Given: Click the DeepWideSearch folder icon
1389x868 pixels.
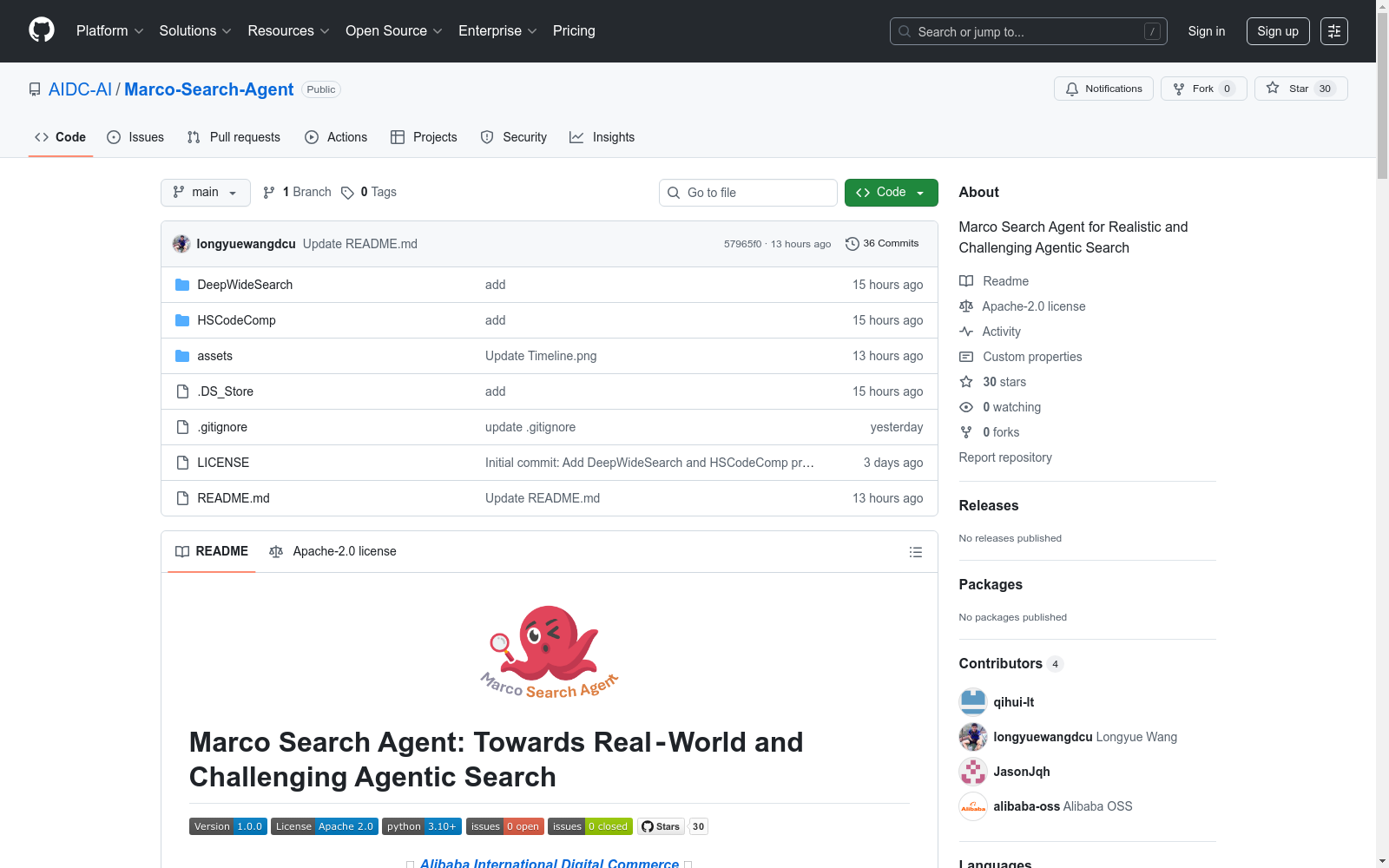Looking at the screenshot, I should (x=182, y=285).
